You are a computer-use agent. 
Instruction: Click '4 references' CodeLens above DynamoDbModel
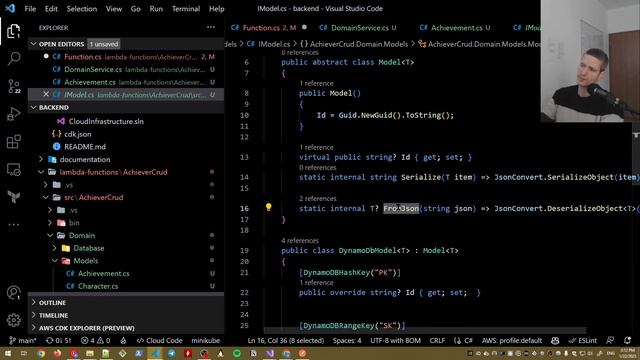click(300, 240)
